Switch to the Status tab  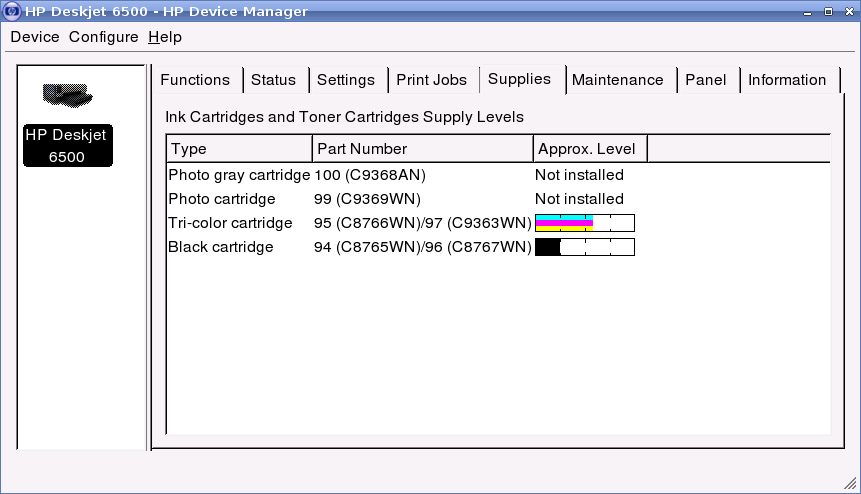(x=273, y=80)
